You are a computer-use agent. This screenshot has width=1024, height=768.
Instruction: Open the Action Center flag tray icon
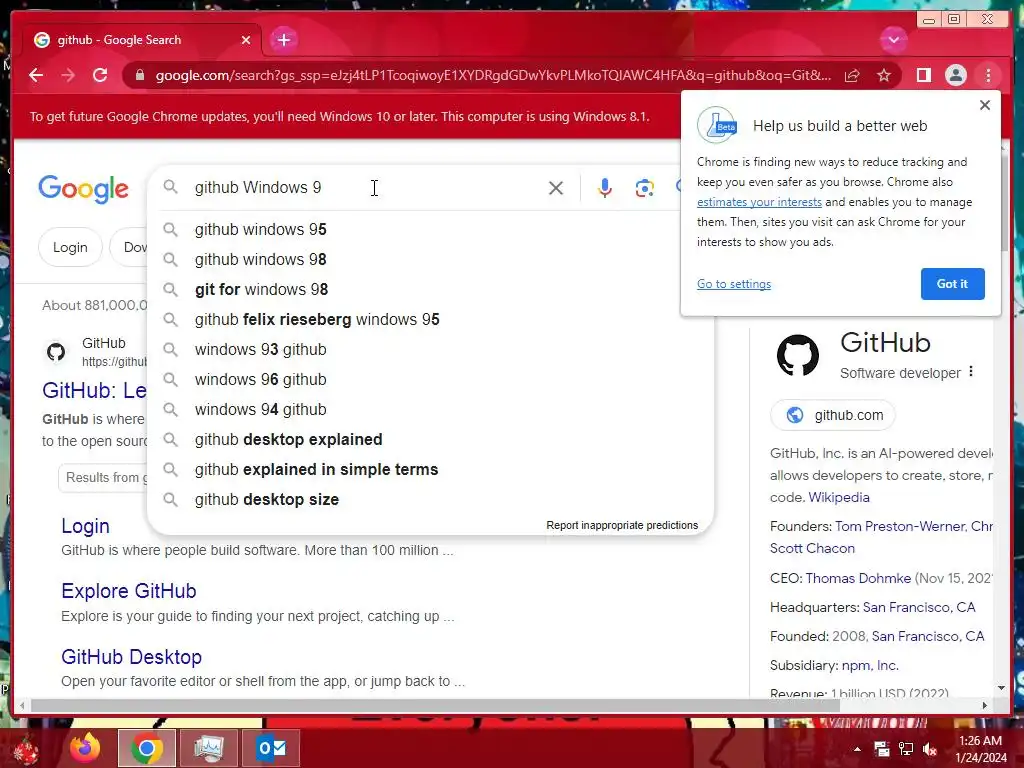pos(882,749)
